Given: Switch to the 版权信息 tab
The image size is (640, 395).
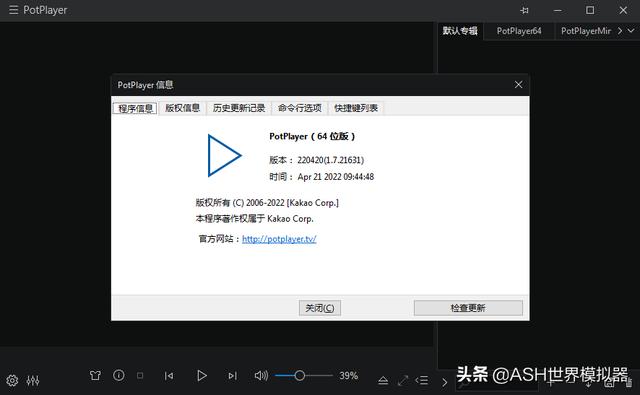Looking at the screenshot, I should coord(182,108).
